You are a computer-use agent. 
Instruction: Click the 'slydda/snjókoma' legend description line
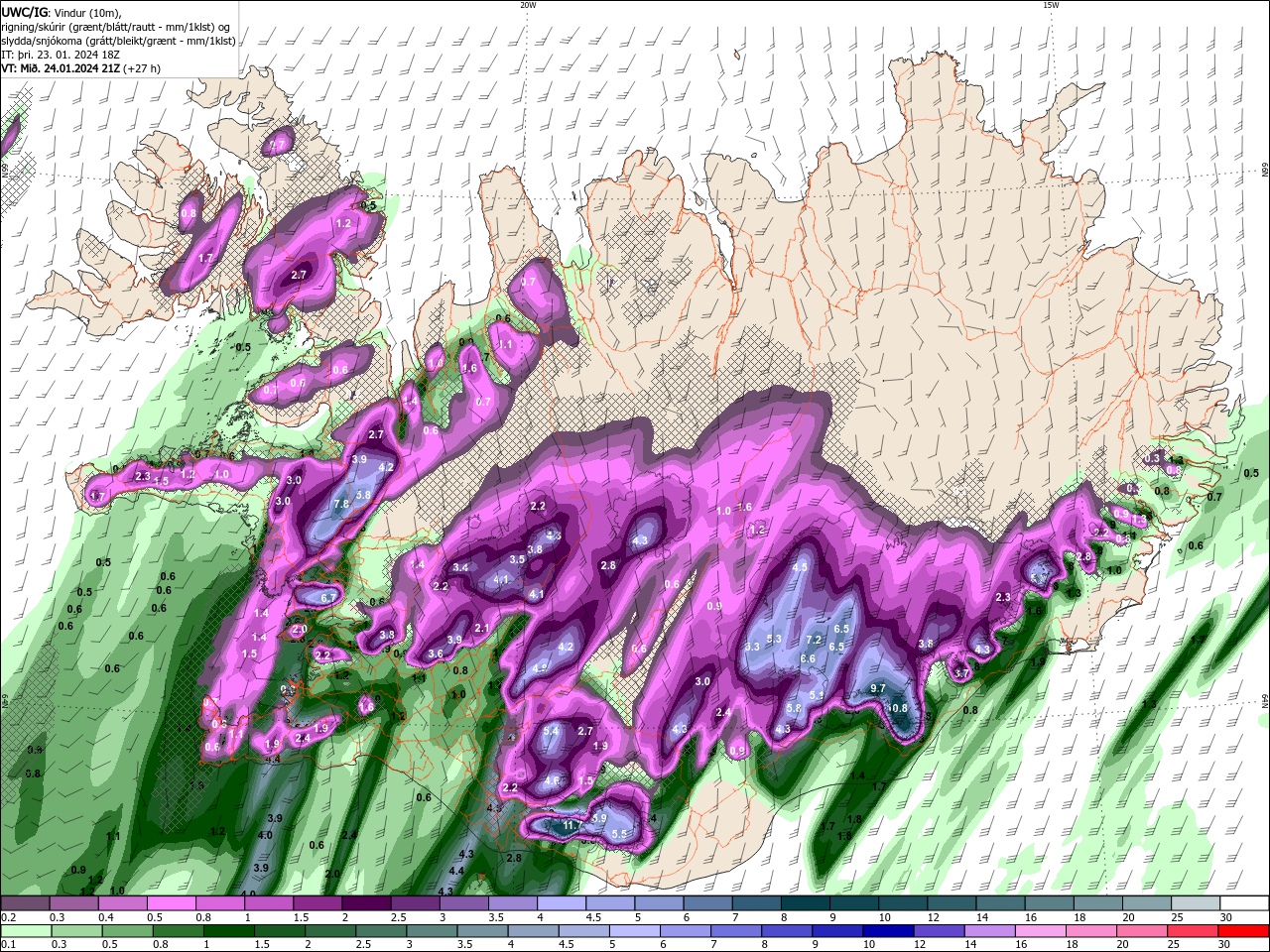point(118,41)
